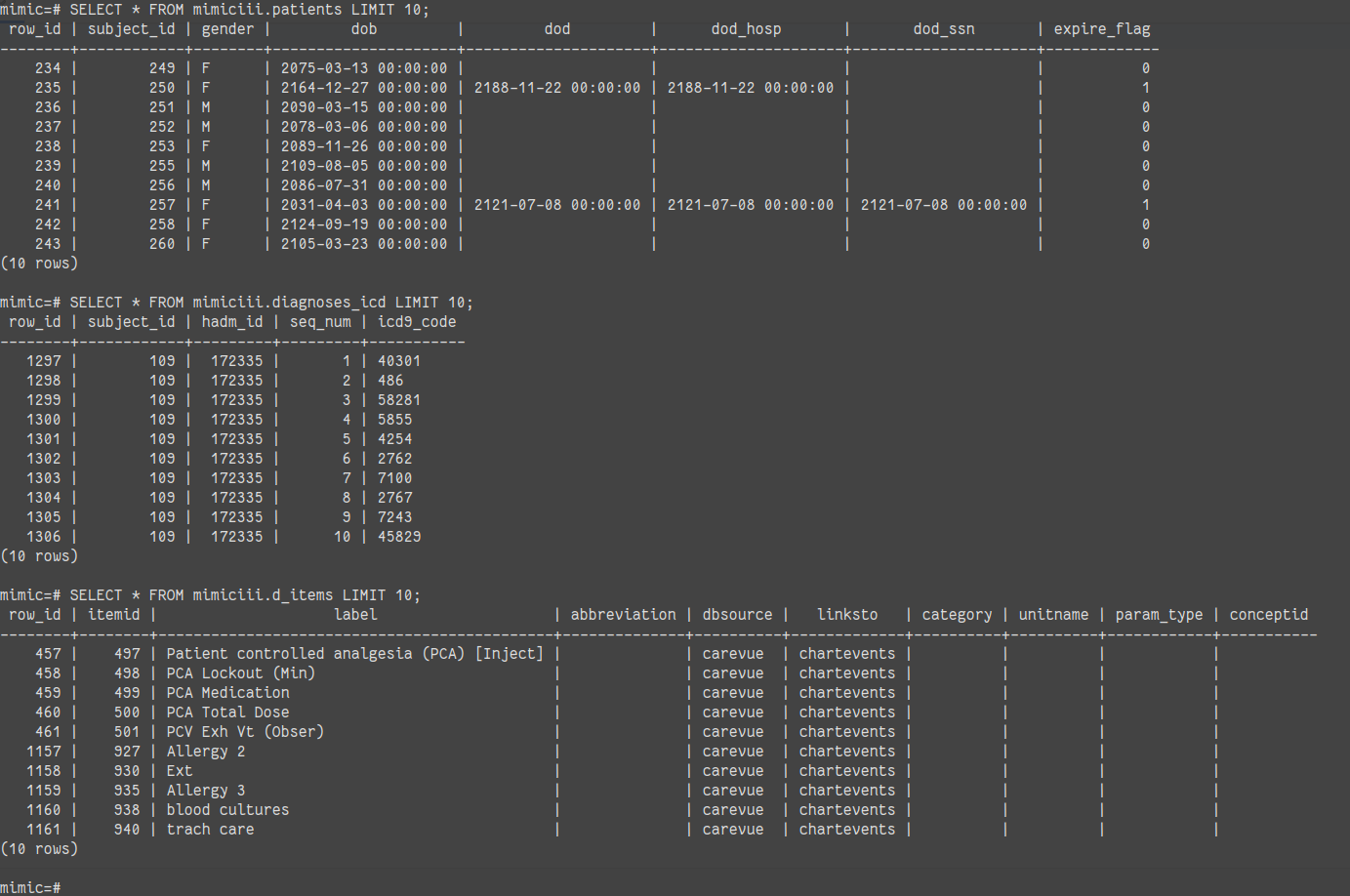Click the seq_num column header
Viewport: 1350px width, 896px height.
click(320, 322)
